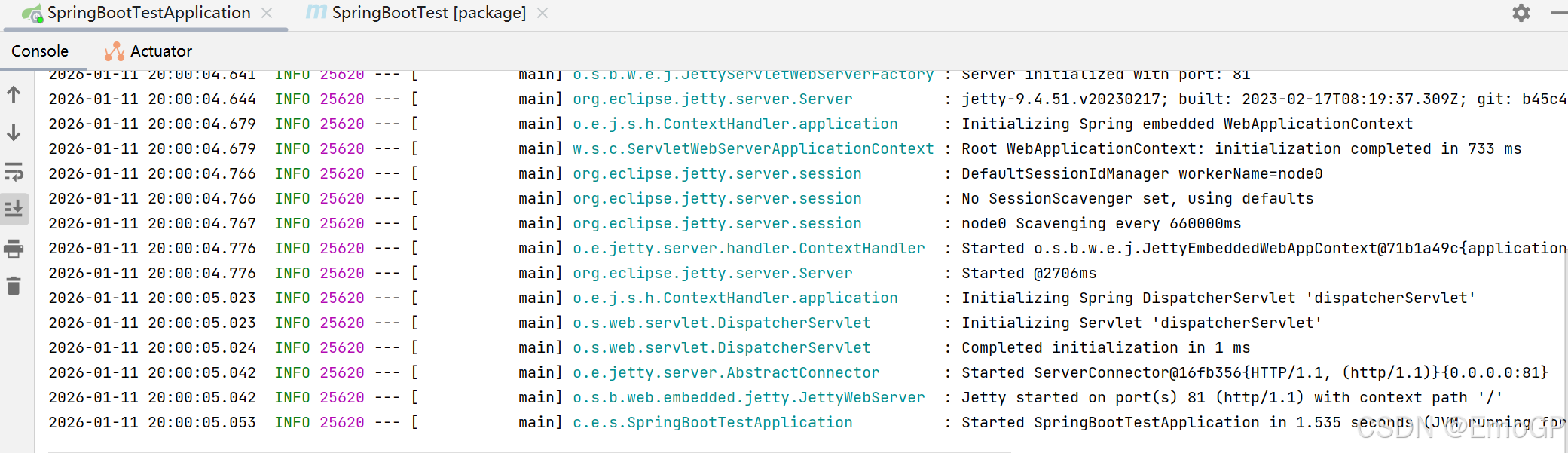Click 'Started ServerConnector@16fb356' message
The width and height of the screenshot is (1568, 453).
[x=1255, y=372]
